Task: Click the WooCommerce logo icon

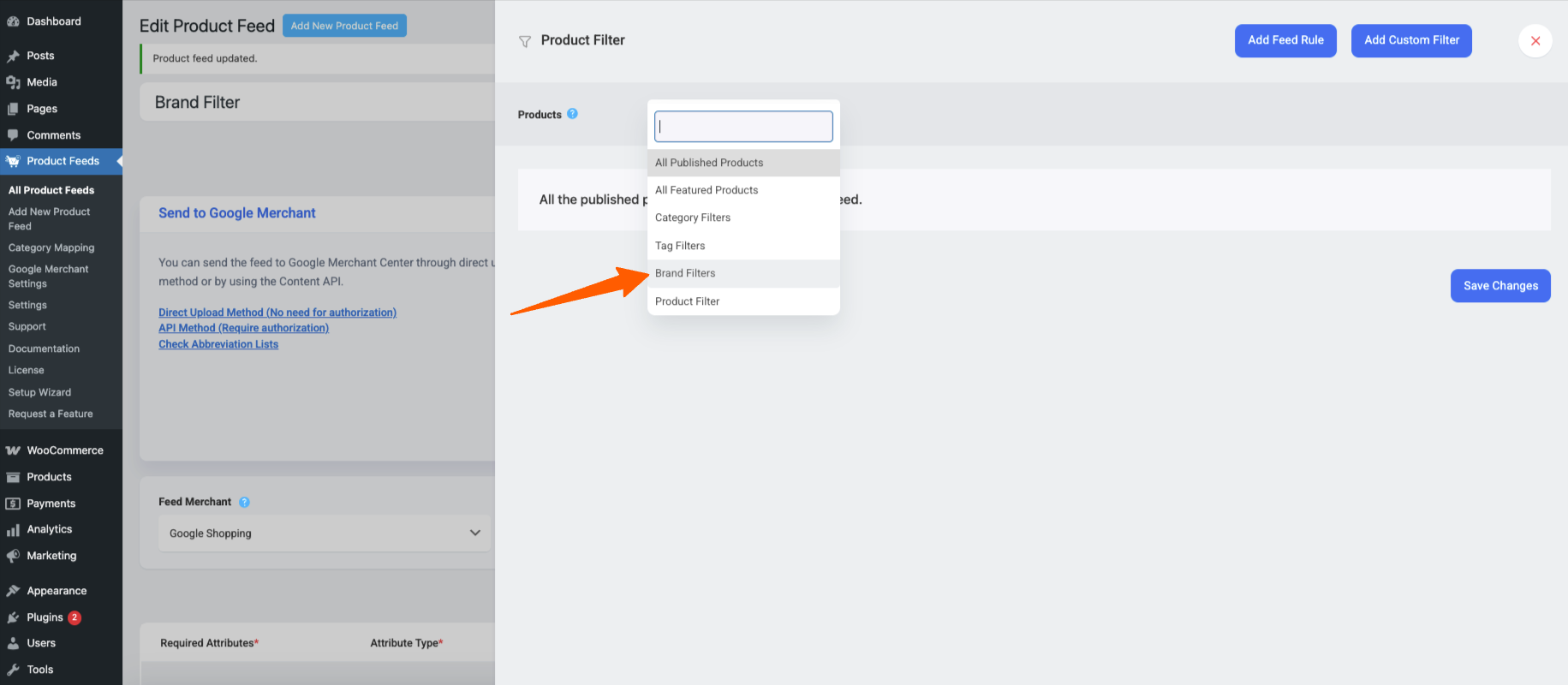Action: point(13,450)
